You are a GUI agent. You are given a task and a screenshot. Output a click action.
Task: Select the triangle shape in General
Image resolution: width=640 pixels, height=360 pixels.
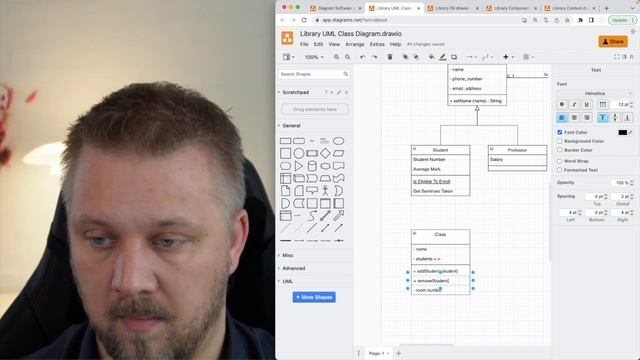(x=299, y=166)
